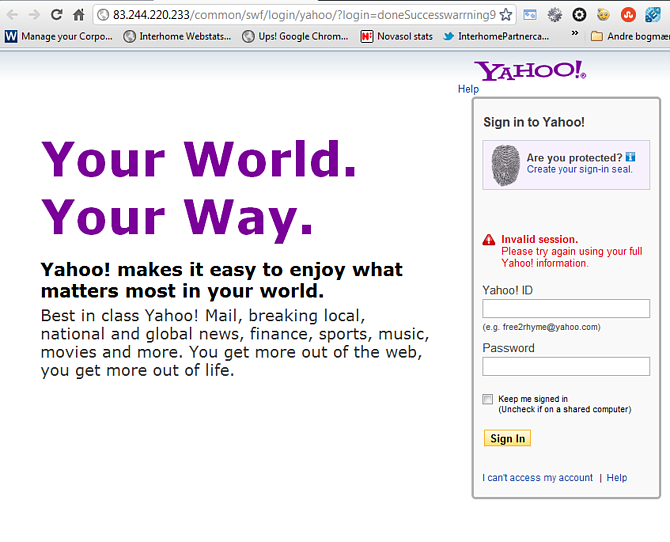
Task: Open the Ups! Google Chrom... bookmark
Action: pos(295,36)
